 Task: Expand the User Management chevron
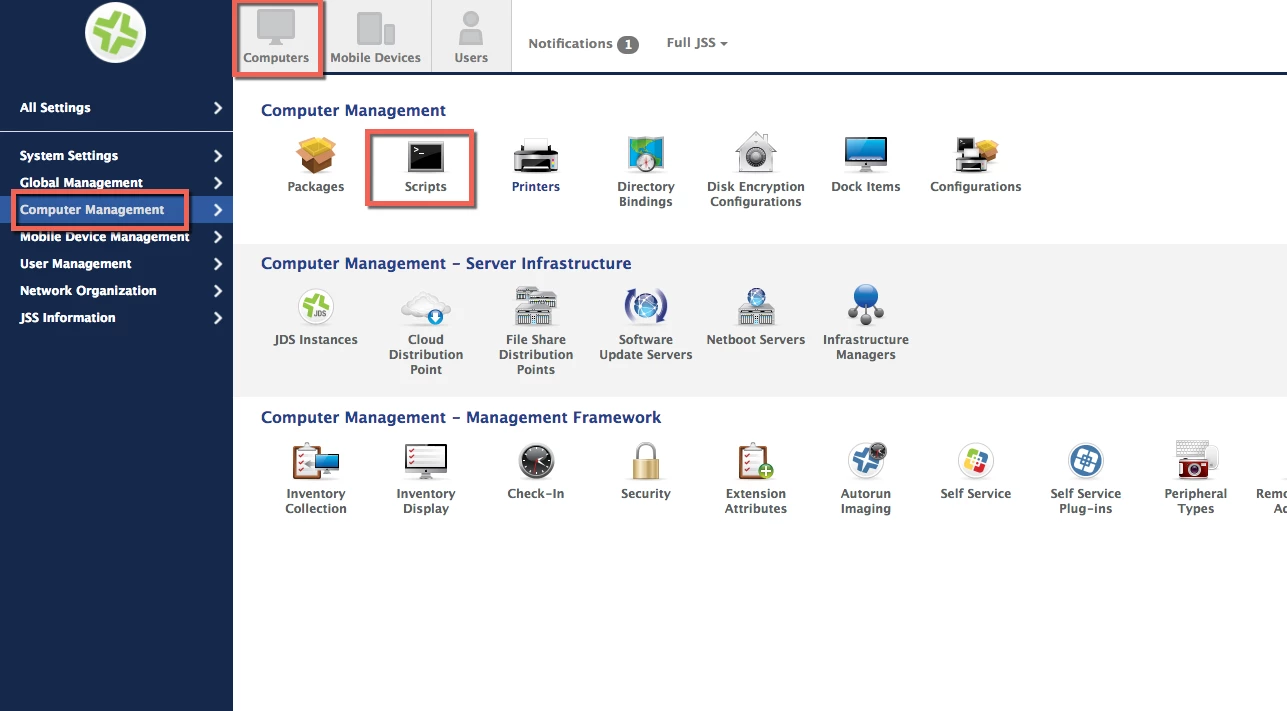[x=218, y=264]
